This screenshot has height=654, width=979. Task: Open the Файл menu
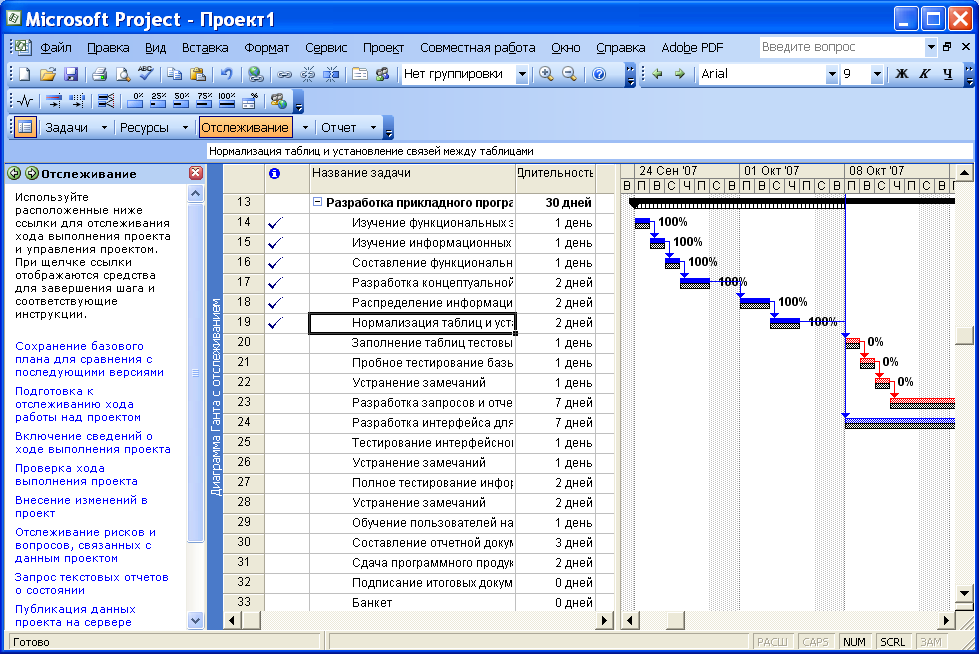56,47
